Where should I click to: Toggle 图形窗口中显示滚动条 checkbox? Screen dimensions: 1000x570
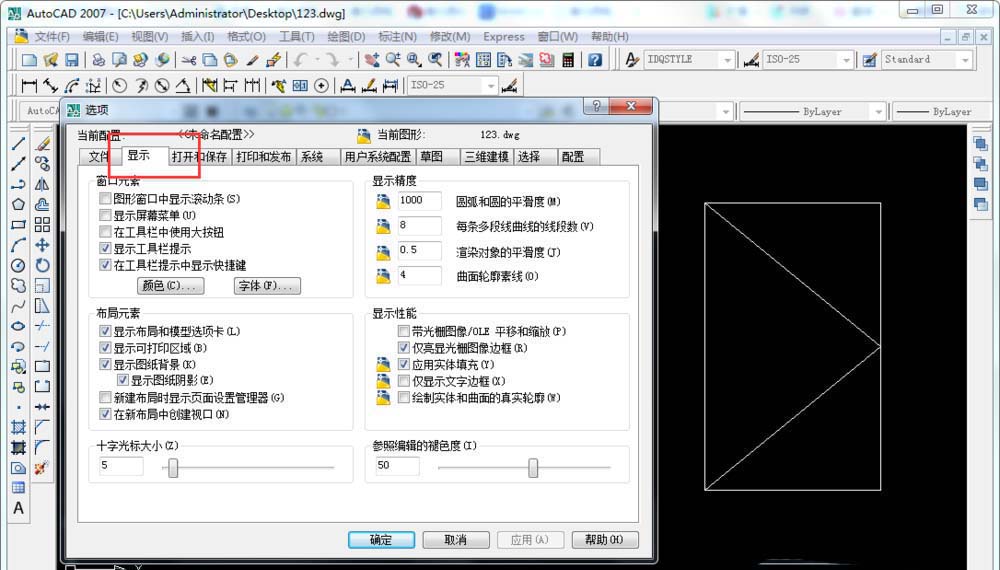point(105,199)
